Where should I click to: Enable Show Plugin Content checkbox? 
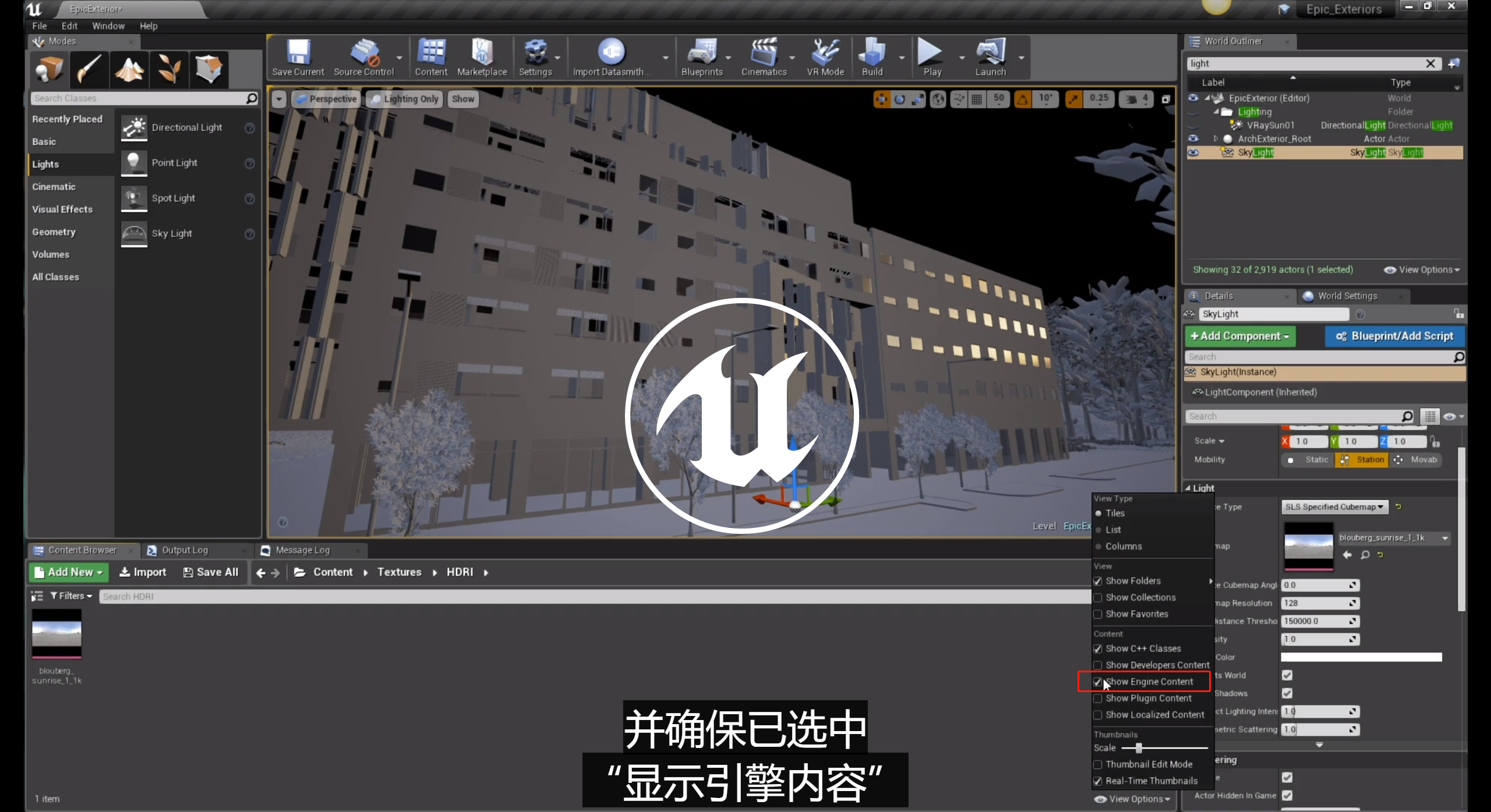coord(1098,698)
